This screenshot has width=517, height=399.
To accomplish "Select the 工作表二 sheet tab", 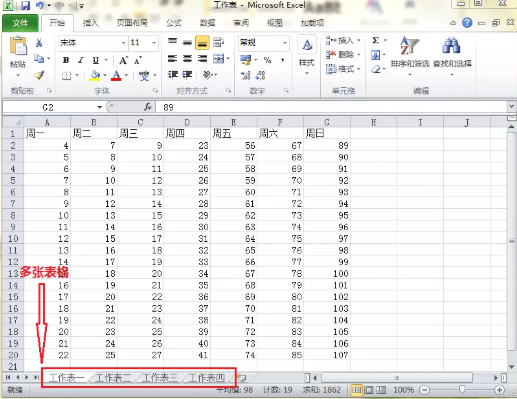I will [x=113, y=378].
